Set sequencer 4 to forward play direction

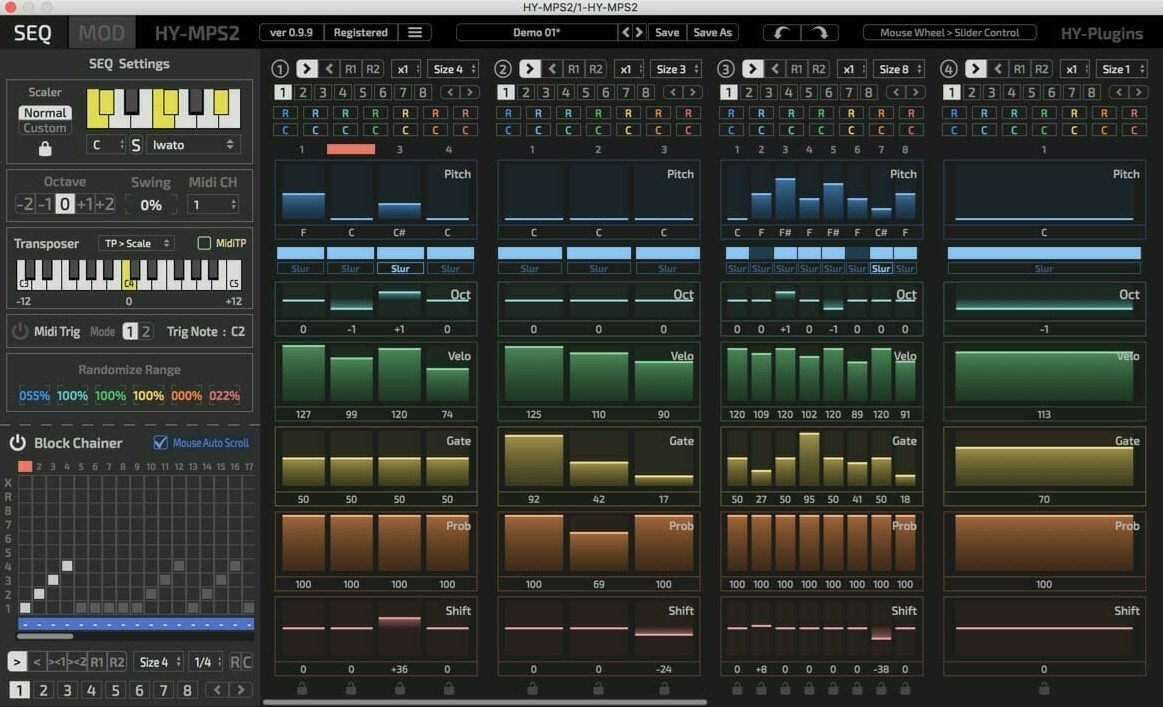(975, 69)
